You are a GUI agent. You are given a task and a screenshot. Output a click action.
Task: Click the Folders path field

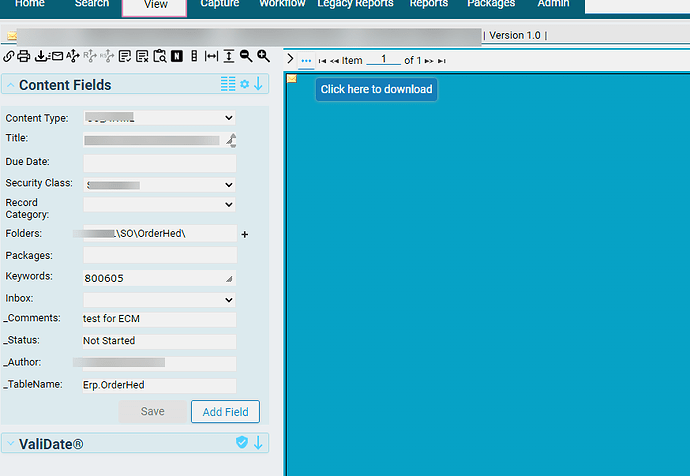pos(159,234)
